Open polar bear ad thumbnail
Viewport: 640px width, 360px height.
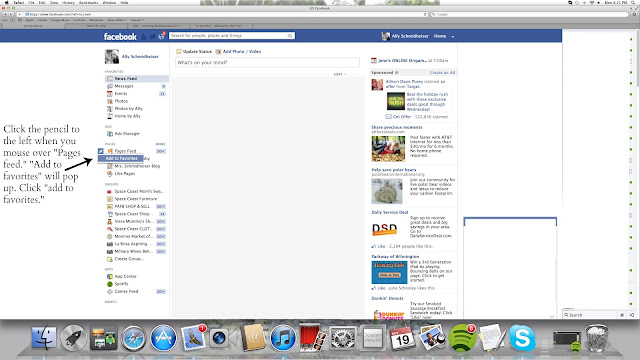click(387, 191)
